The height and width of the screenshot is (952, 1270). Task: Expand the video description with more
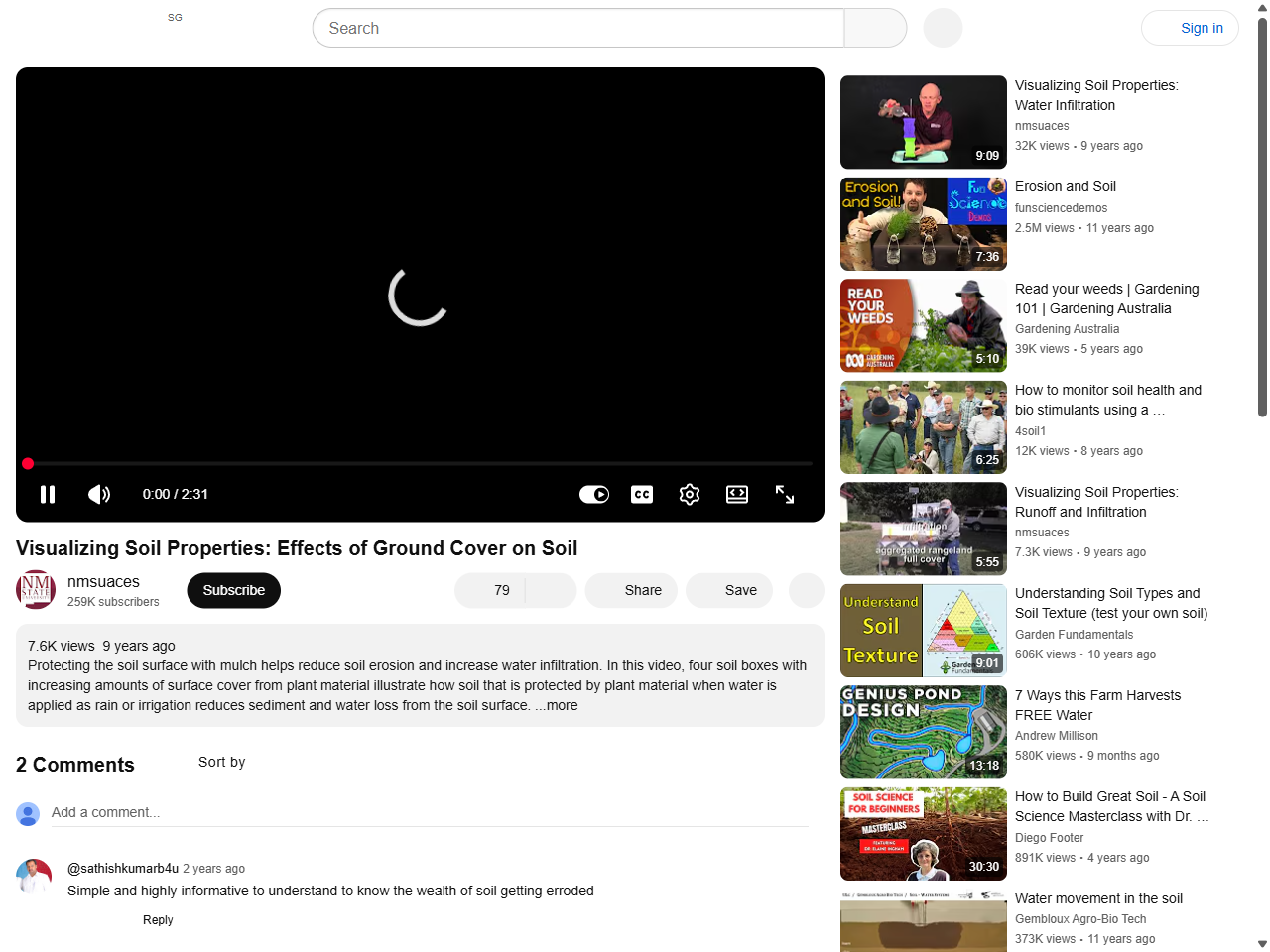coord(559,705)
